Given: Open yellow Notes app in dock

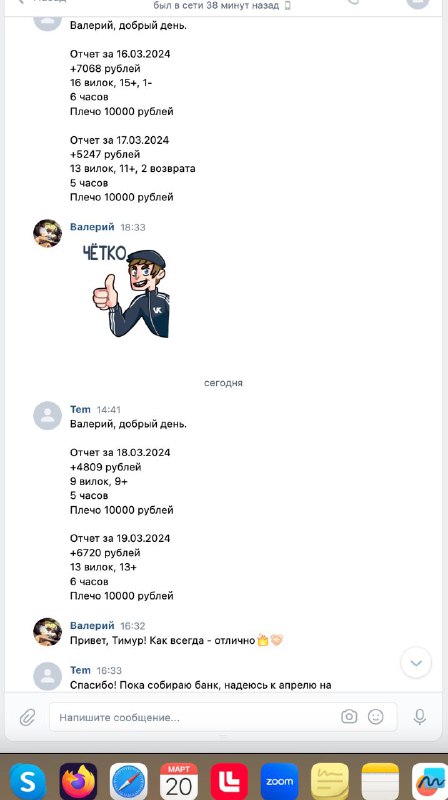Looking at the screenshot, I should pyautogui.click(x=380, y=781).
